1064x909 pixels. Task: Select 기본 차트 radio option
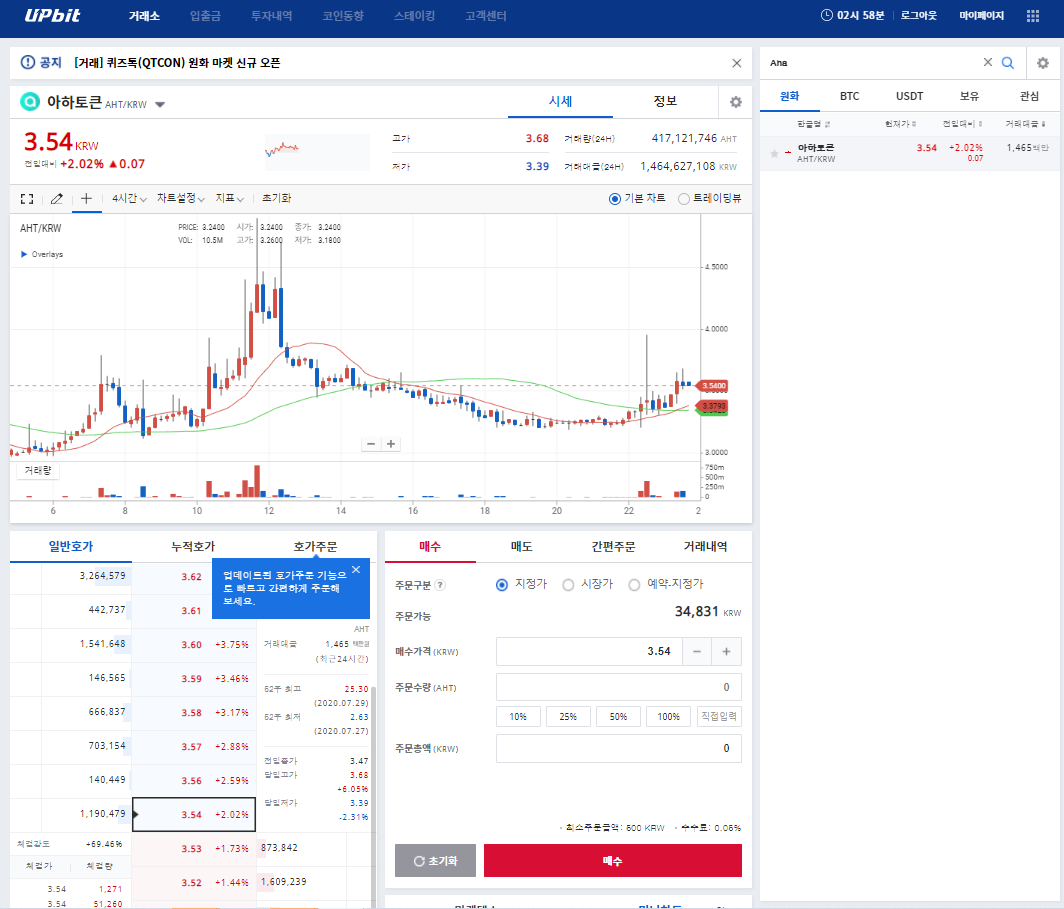tap(615, 199)
